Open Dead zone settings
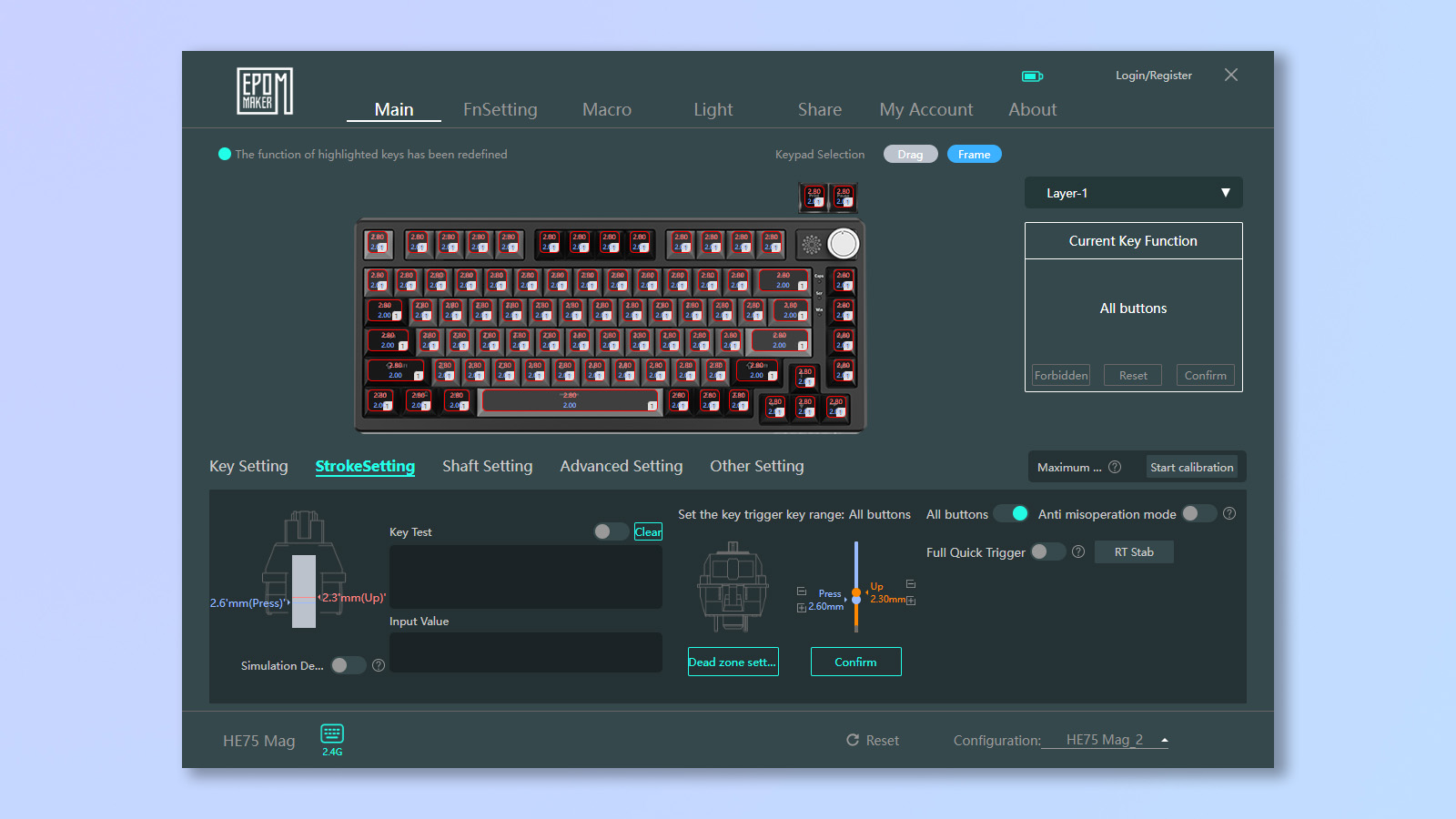Viewport: 1456px width, 819px height. (733, 662)
